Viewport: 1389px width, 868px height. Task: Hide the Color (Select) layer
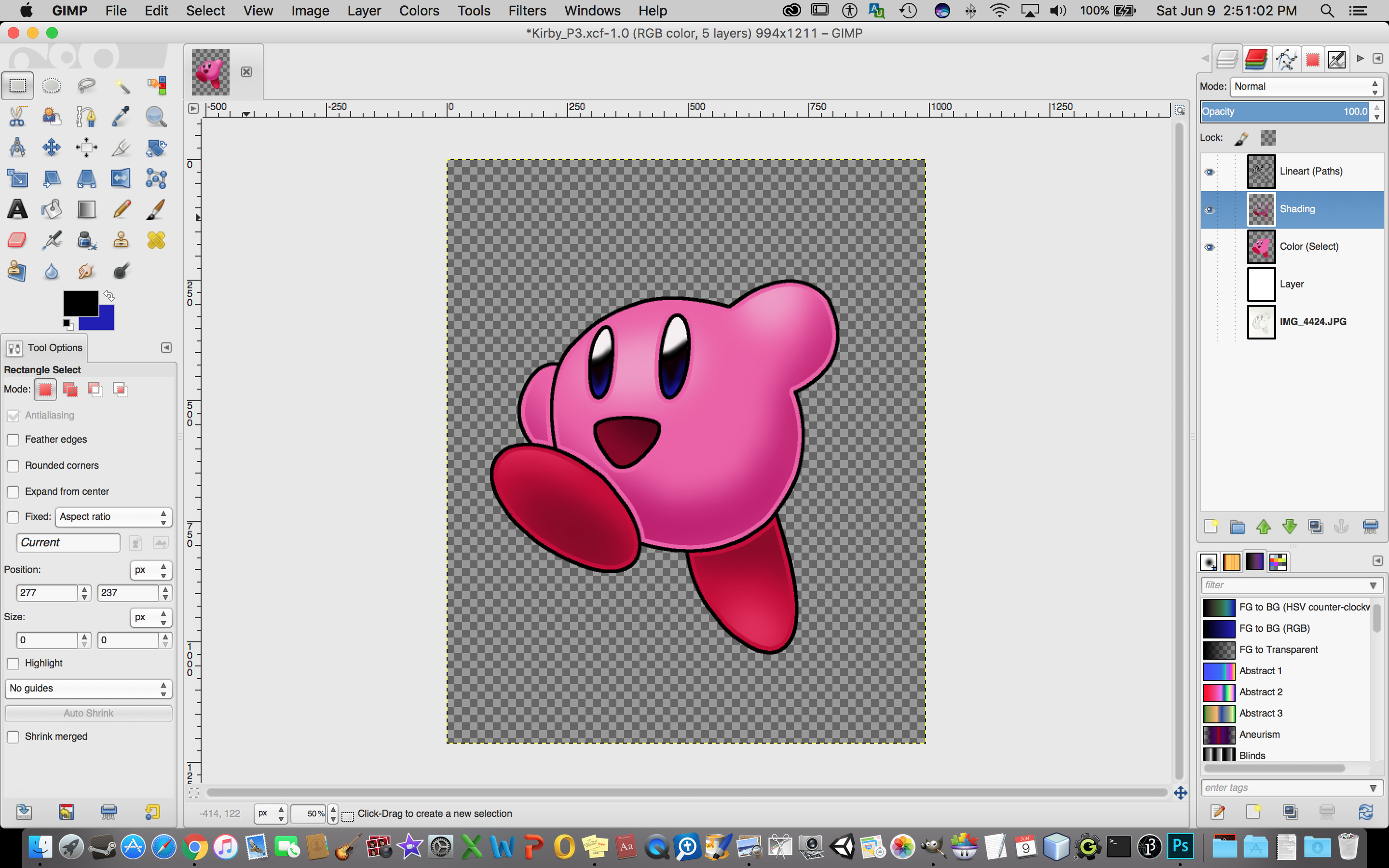click(1210, 247)
